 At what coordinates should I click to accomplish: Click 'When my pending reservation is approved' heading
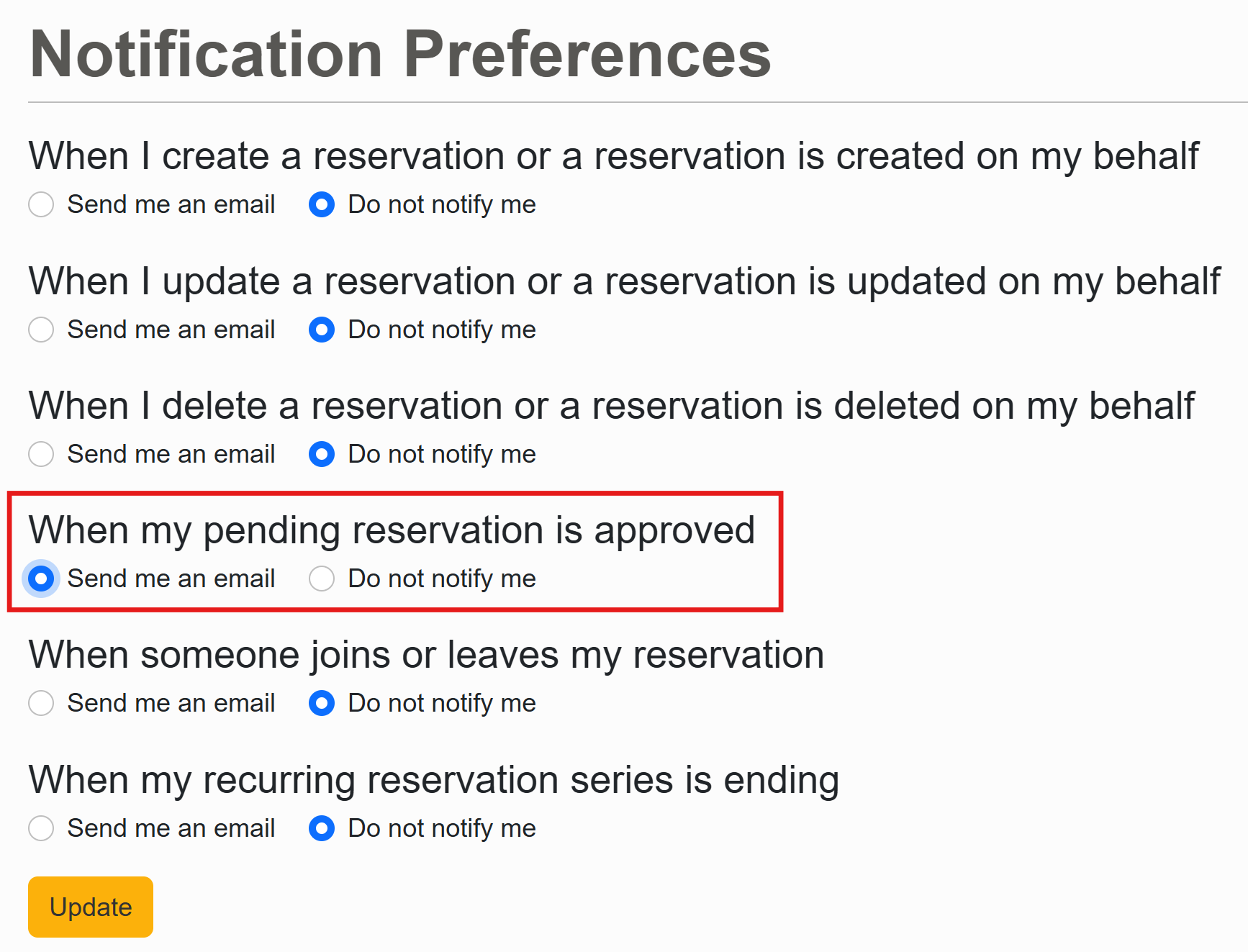(392, 530)
